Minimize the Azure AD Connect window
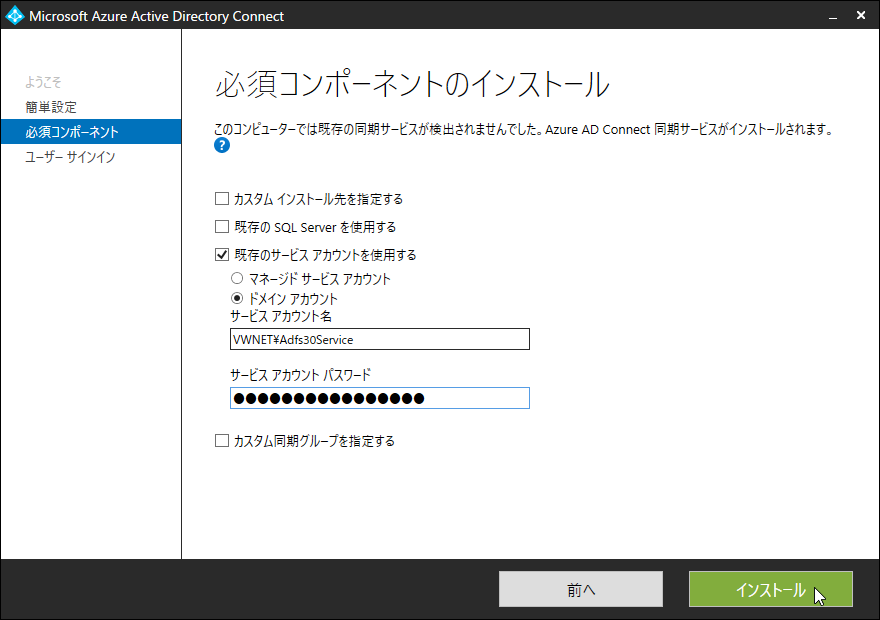This screenshot has width=880, height=620. (x=833, y=16)
